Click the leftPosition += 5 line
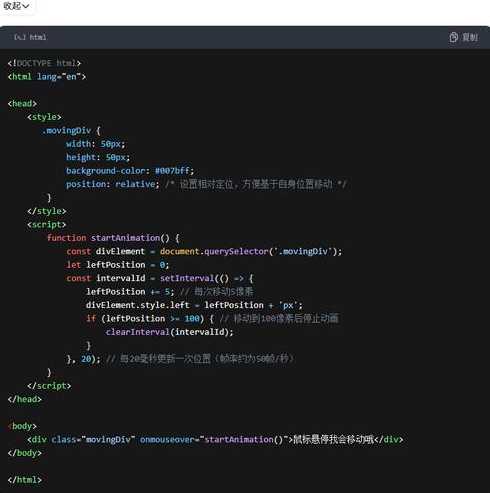Image resolution: width=490 pixels, height=493 pixels. (170, 292)
